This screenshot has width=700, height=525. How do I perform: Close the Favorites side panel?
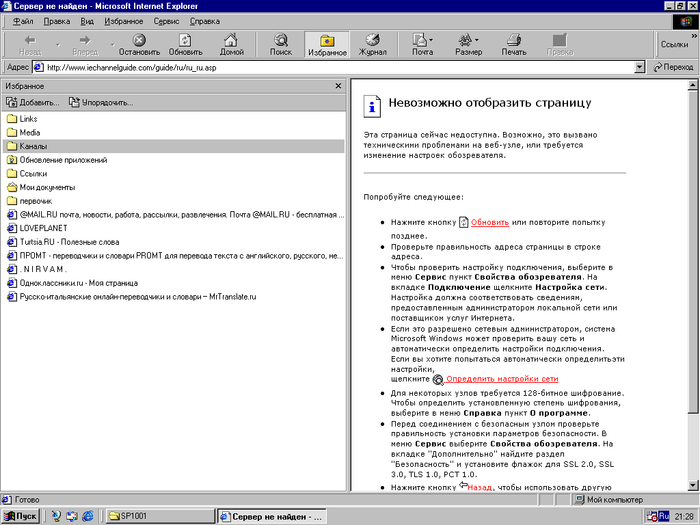point(339,87)
